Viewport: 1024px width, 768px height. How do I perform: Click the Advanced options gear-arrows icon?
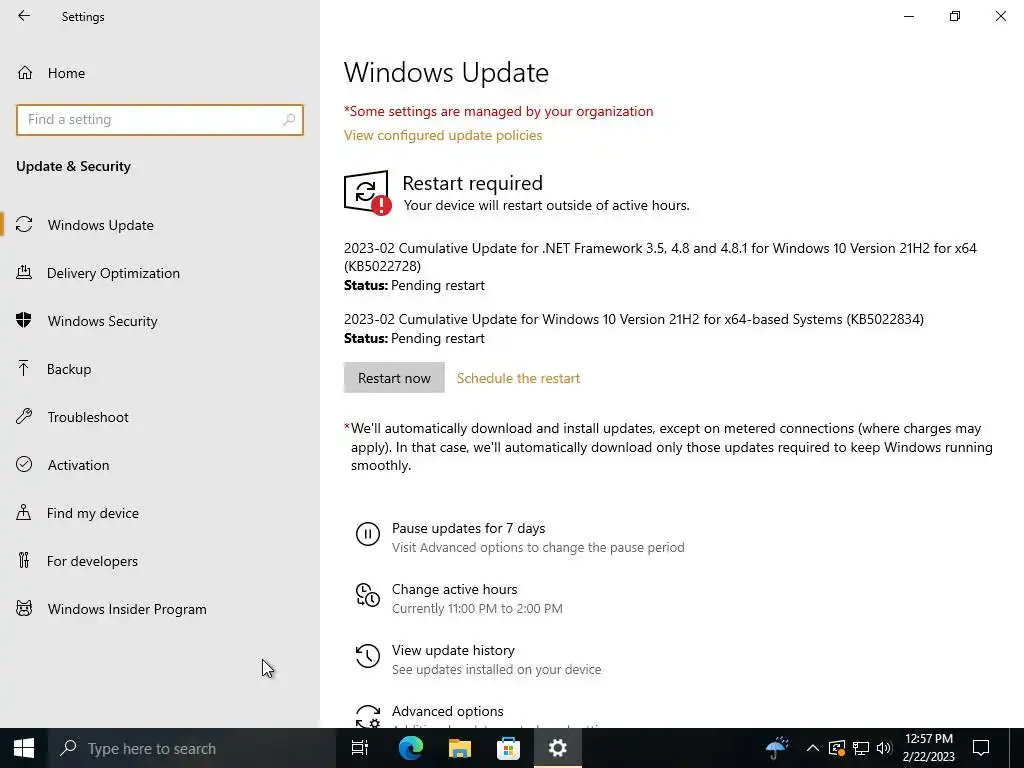pos(368,716)
